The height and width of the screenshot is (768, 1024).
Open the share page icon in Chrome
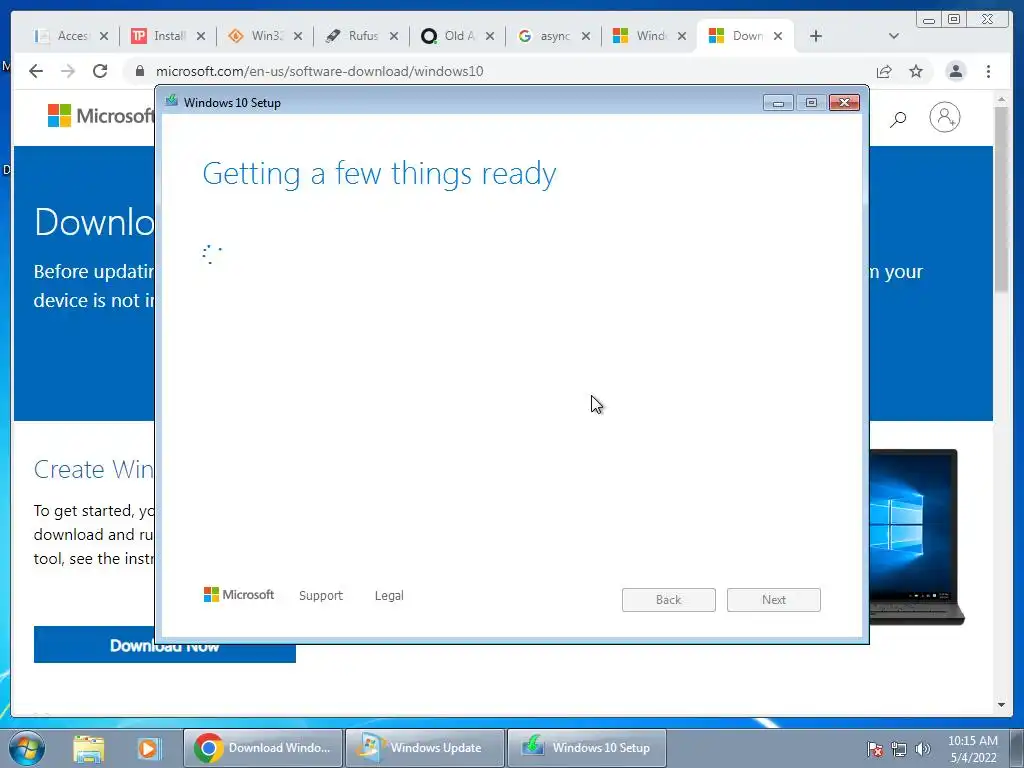[884, 71]
